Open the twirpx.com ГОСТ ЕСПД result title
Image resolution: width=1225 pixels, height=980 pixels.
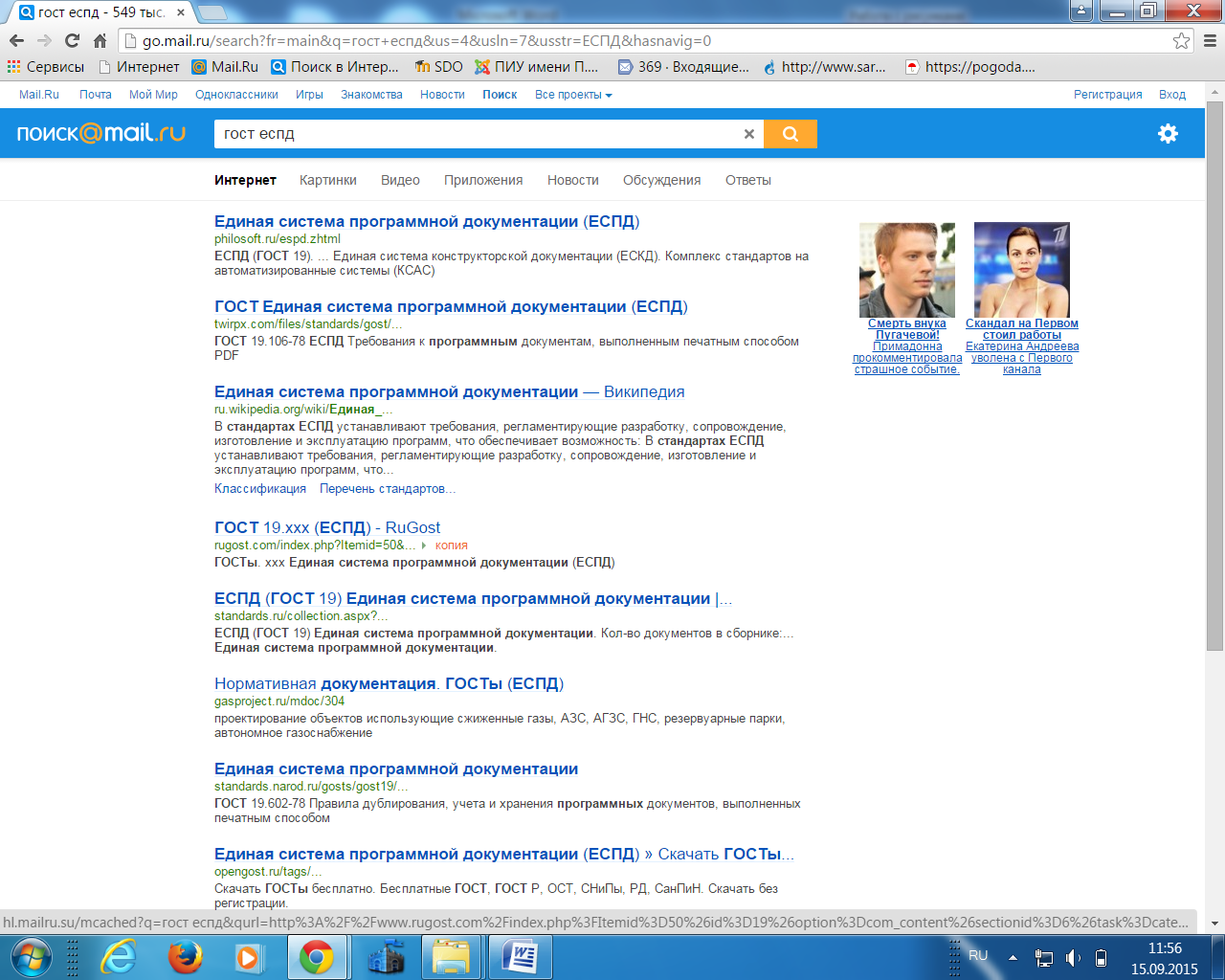point(451,306)
